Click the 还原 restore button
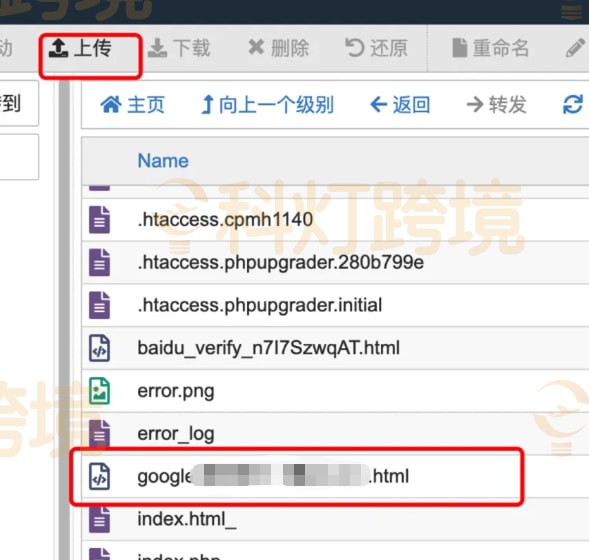The height and width of the screenshot is (560, 589). (x=376, y=48)
